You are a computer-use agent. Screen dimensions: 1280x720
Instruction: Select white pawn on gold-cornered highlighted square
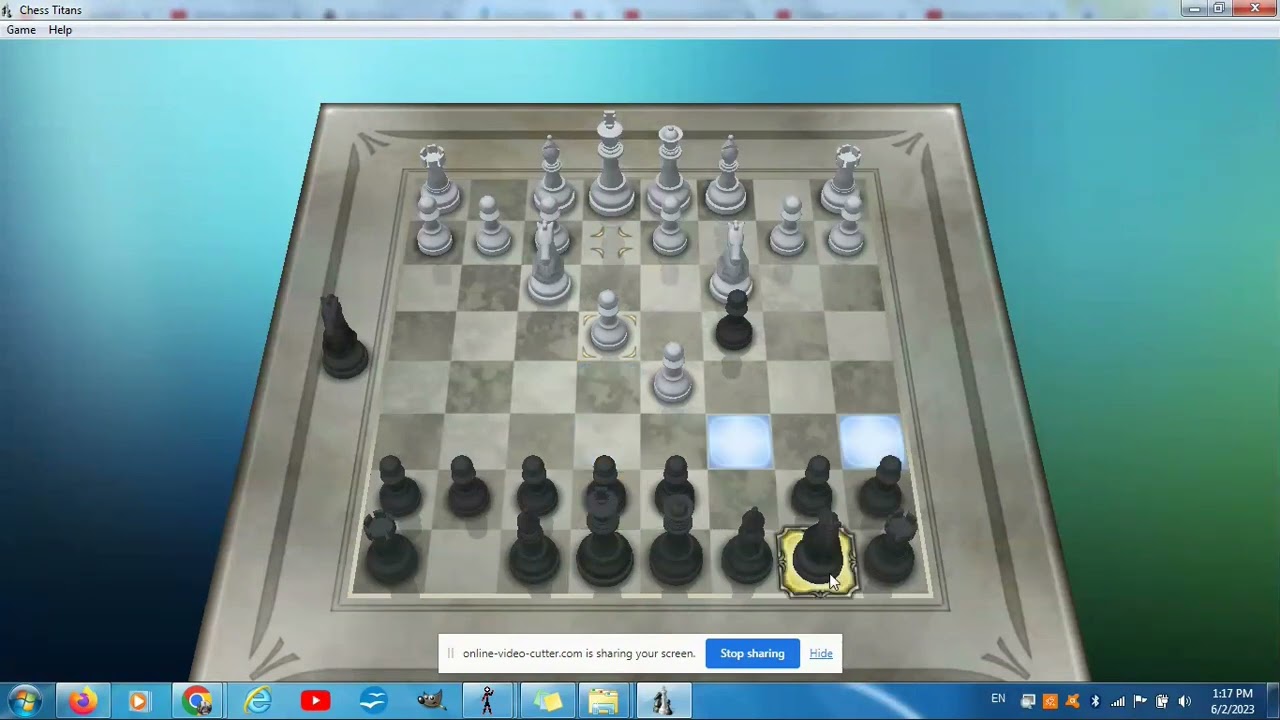608,325
